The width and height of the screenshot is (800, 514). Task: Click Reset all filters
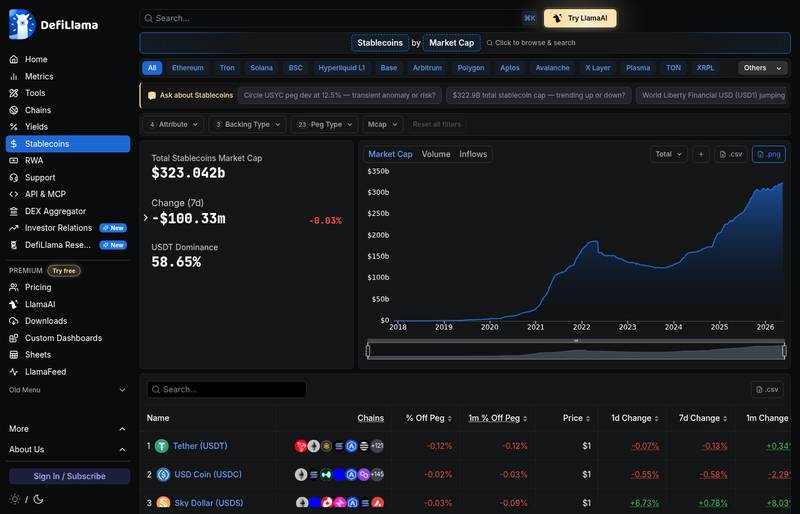tap(436, 125)
